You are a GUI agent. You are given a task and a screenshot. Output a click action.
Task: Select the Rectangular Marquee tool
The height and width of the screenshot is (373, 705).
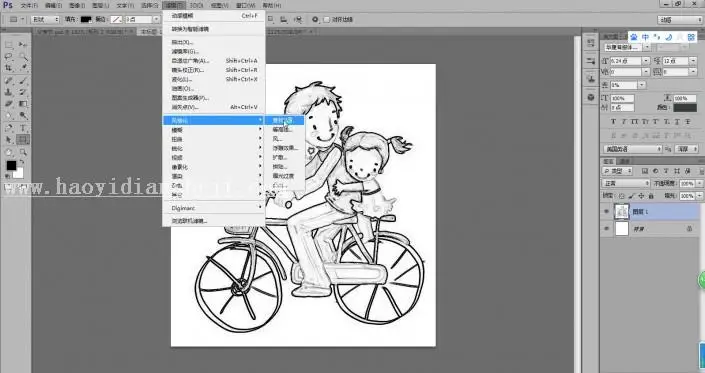tap(9, 44)
